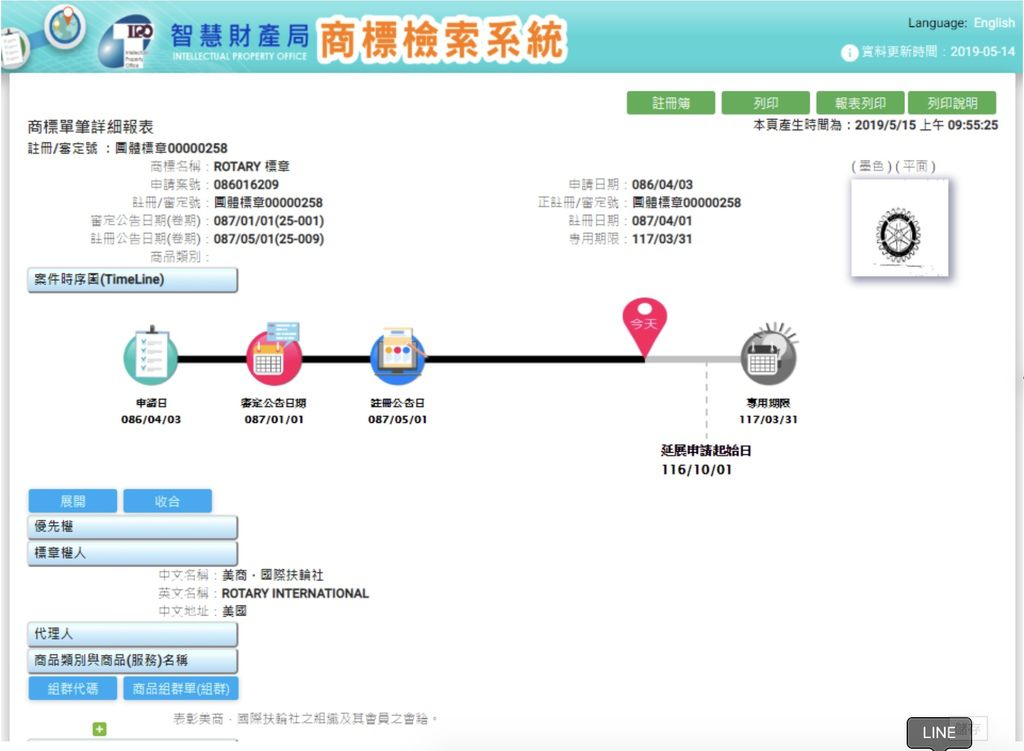Select 專用期限 value 117/03/31 in details

[x=662, y=239]
